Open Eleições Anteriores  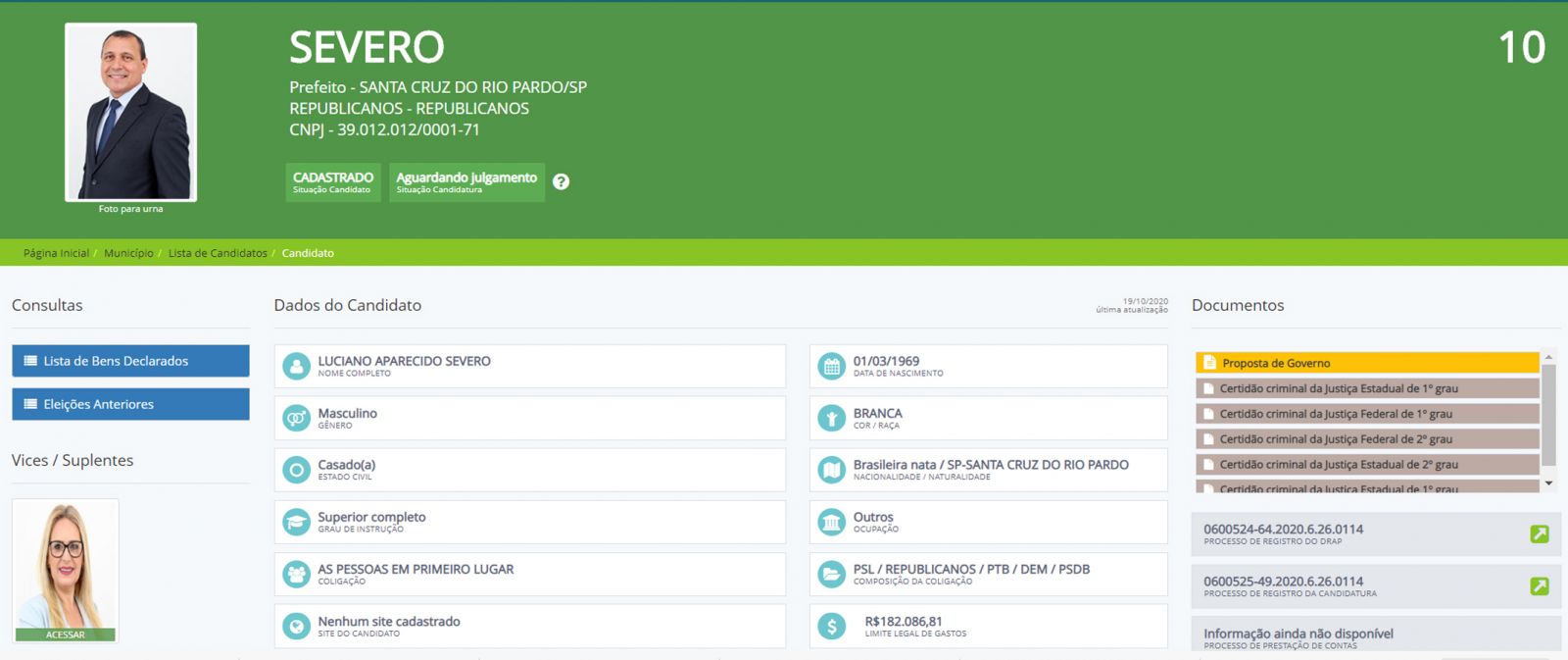pos(130,404)
